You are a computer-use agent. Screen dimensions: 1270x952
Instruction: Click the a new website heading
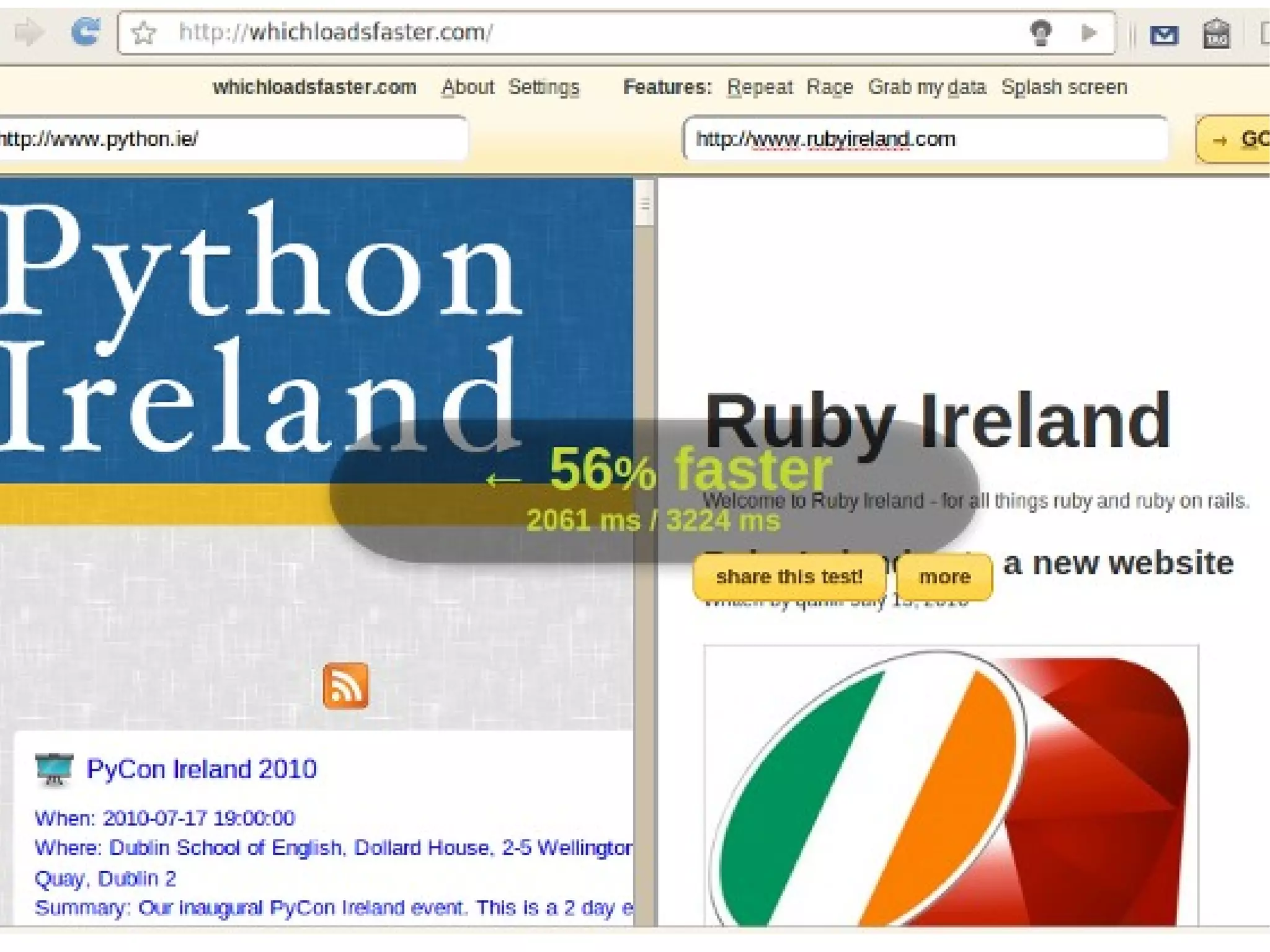coord(1119,563)
